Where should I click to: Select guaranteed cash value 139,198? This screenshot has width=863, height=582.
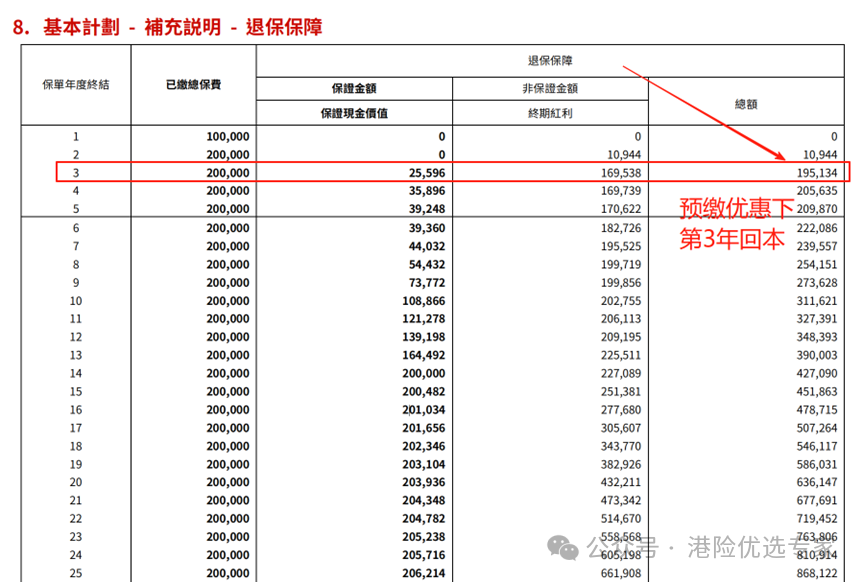[423, 337]
